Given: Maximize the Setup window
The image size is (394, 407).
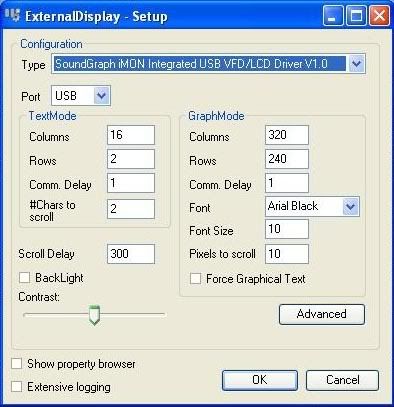Looking at the screenshot, I should (356, 16).
